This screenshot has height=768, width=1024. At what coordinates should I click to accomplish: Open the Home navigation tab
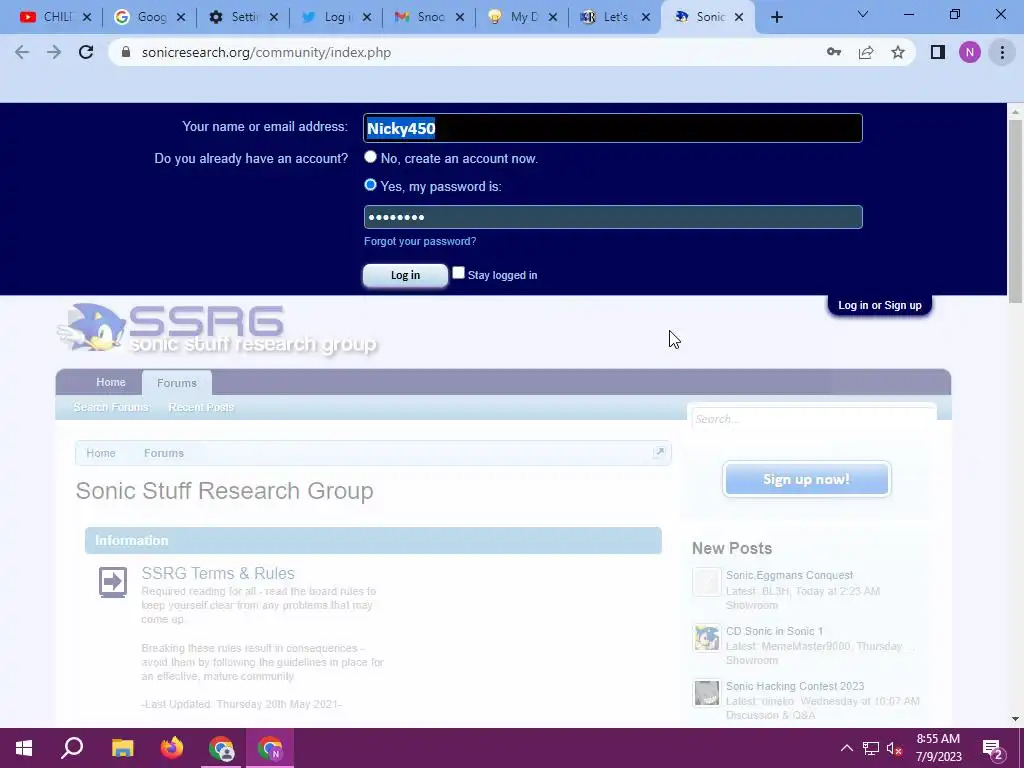(x=111, y=383)
